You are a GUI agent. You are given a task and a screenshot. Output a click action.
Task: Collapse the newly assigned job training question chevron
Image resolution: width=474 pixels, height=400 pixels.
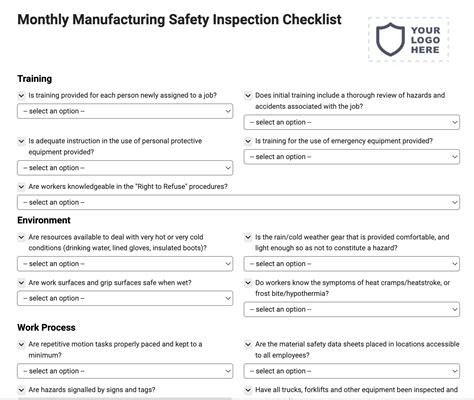pos(21,96)
